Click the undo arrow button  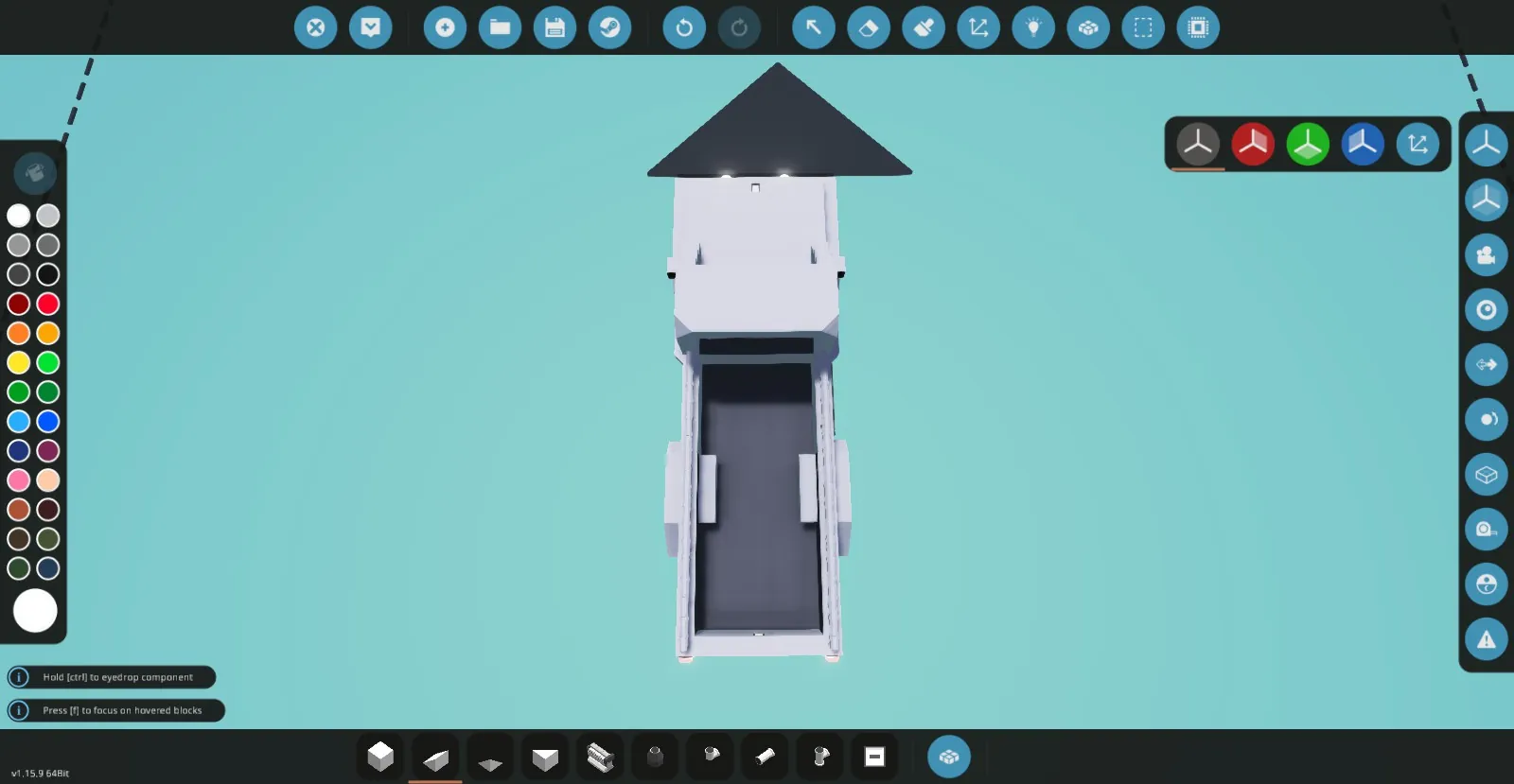point(684,27)
